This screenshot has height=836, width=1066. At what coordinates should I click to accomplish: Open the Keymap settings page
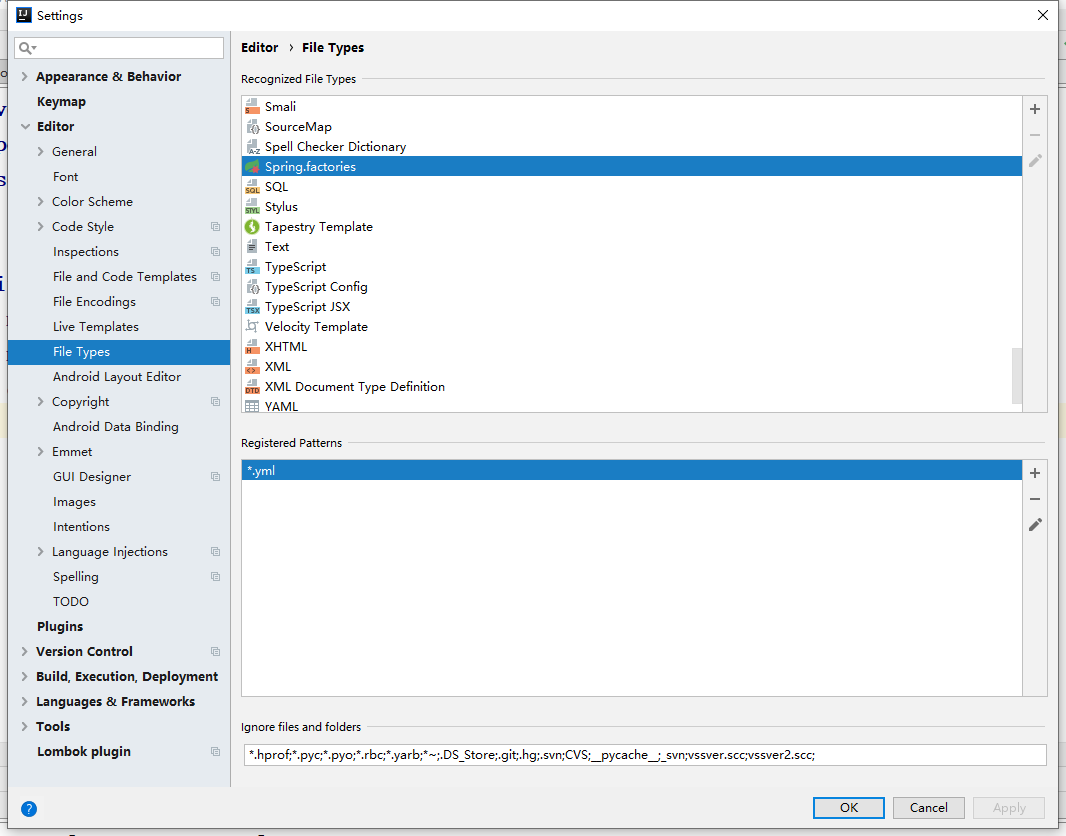(x=61, y=101)
